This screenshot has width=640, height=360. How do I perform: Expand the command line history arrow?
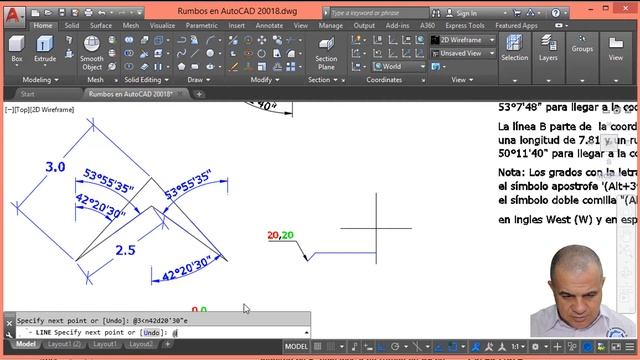click(306, 333)
